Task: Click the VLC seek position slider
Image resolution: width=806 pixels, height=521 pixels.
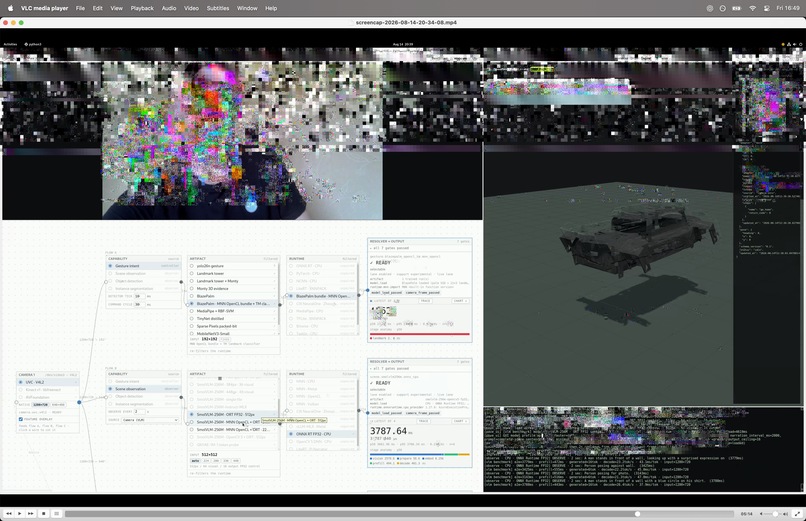Action: (x=399, y=514)
